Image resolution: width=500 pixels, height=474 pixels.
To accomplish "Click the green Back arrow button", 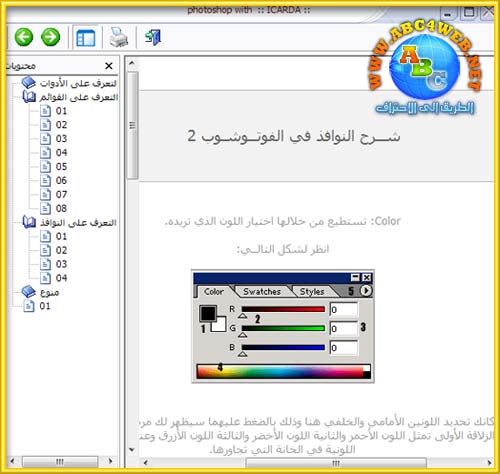I will [x=24, y=37].
